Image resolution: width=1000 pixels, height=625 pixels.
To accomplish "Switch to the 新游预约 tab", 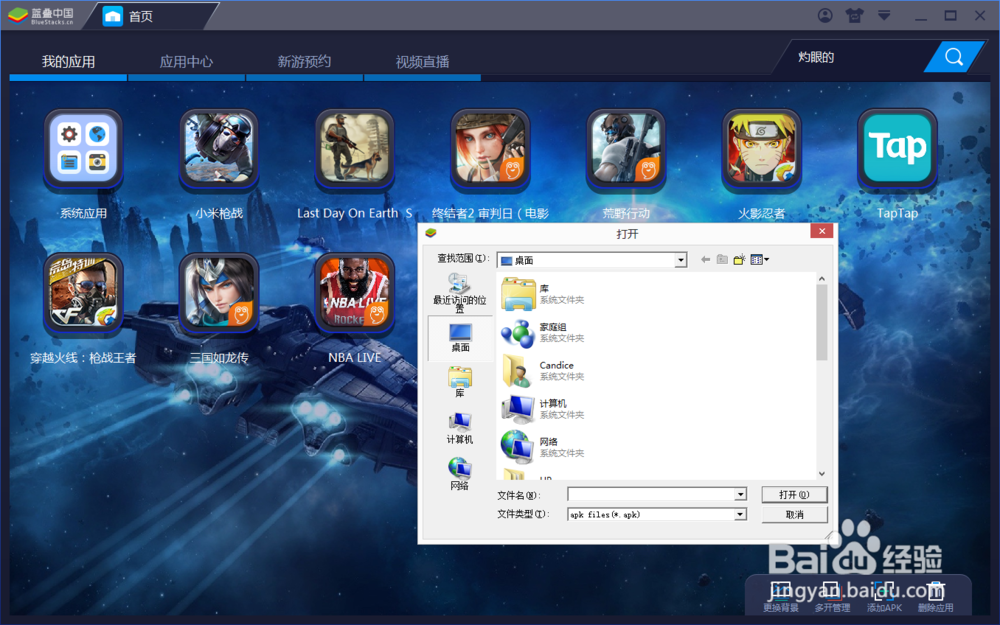I will pos(304,62).
